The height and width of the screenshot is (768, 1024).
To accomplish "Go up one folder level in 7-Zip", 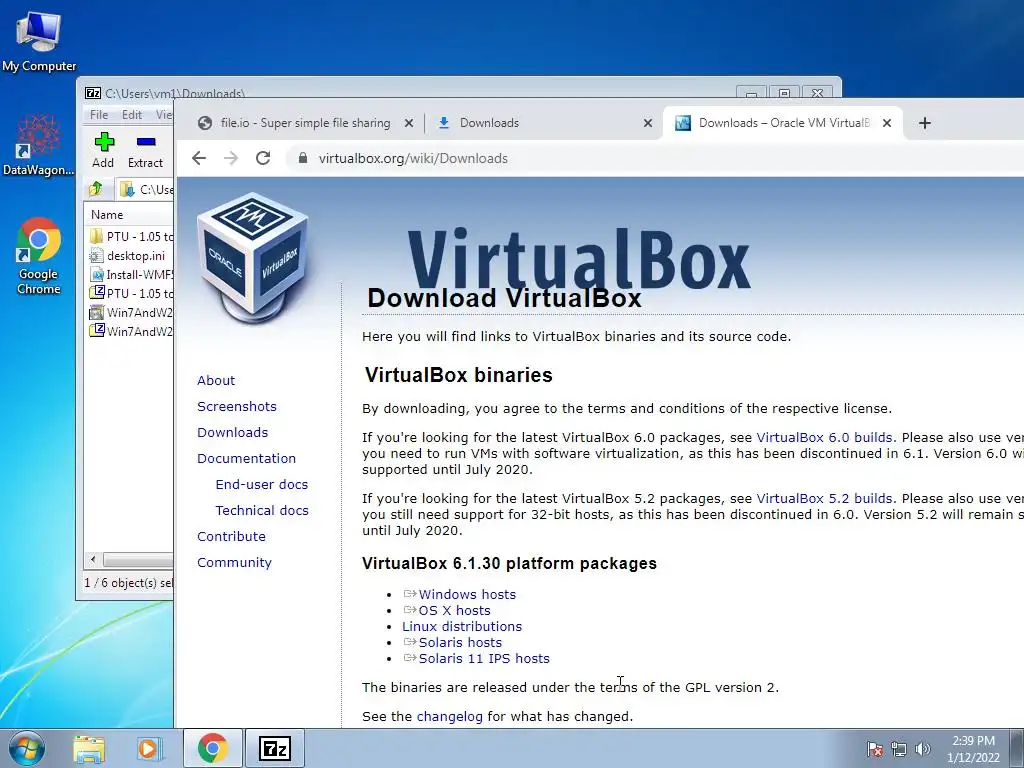I will (96, 189).
